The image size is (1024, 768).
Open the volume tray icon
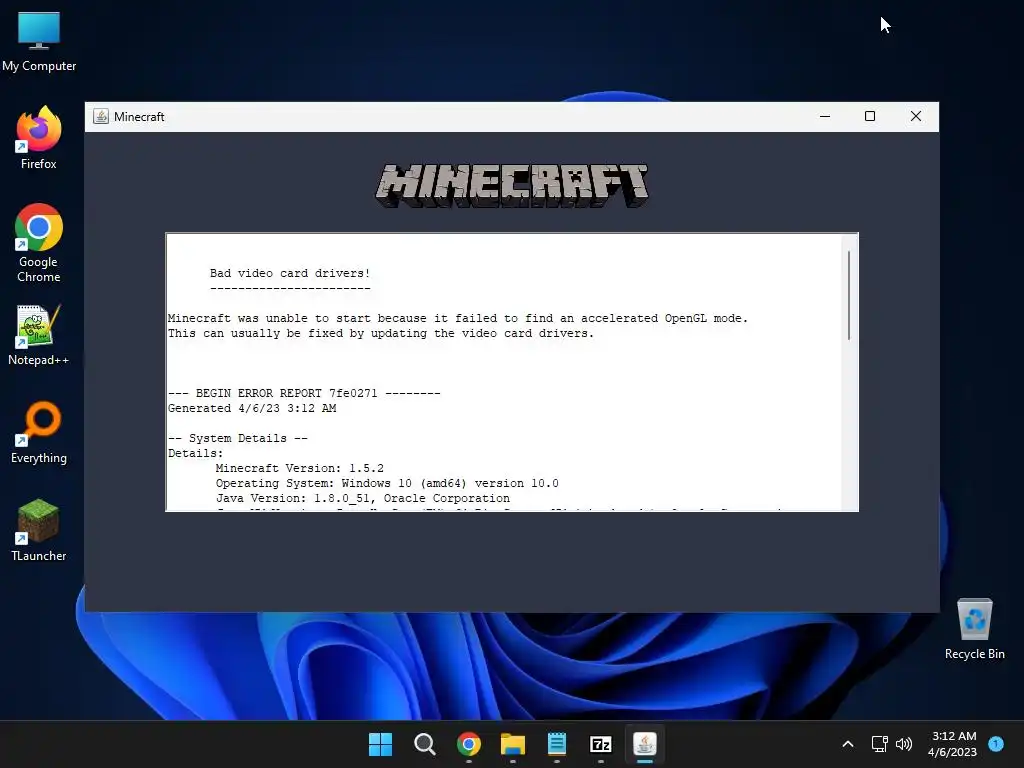904,744
